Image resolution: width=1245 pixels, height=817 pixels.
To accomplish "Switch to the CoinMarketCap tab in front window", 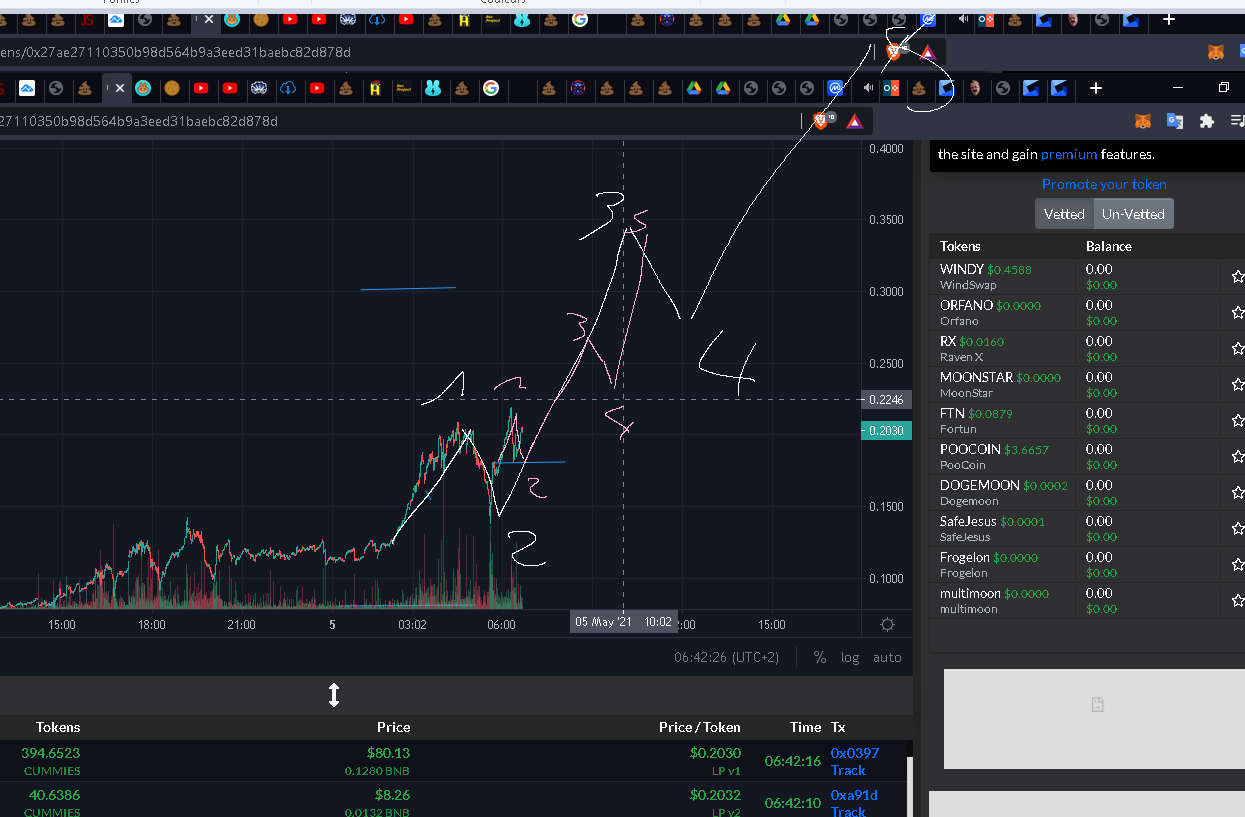I will [x=836, y=88].
